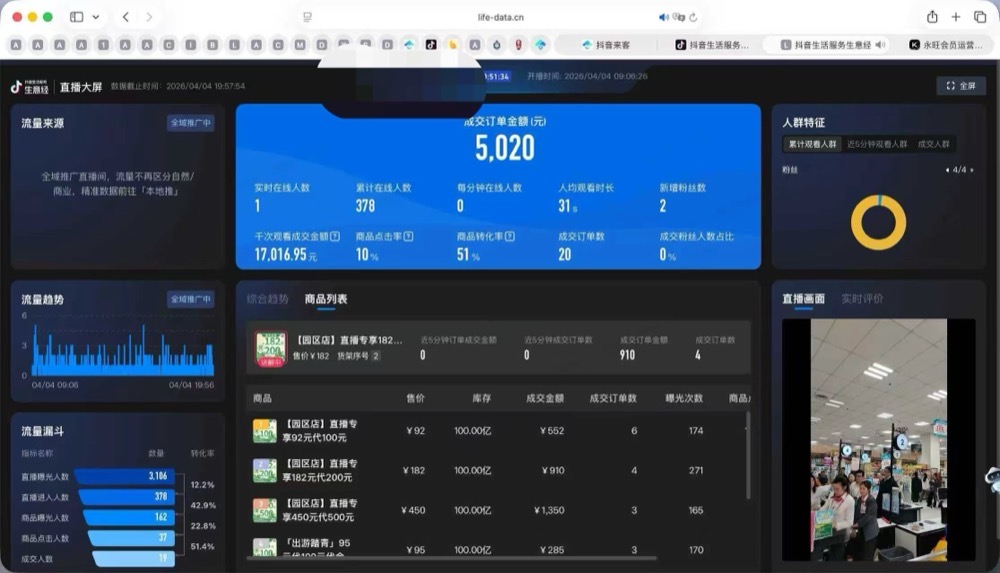Click the 直播曝光人数 3,106 funnel bar
Screen dimensions: 1000x573
coord(125,476)
